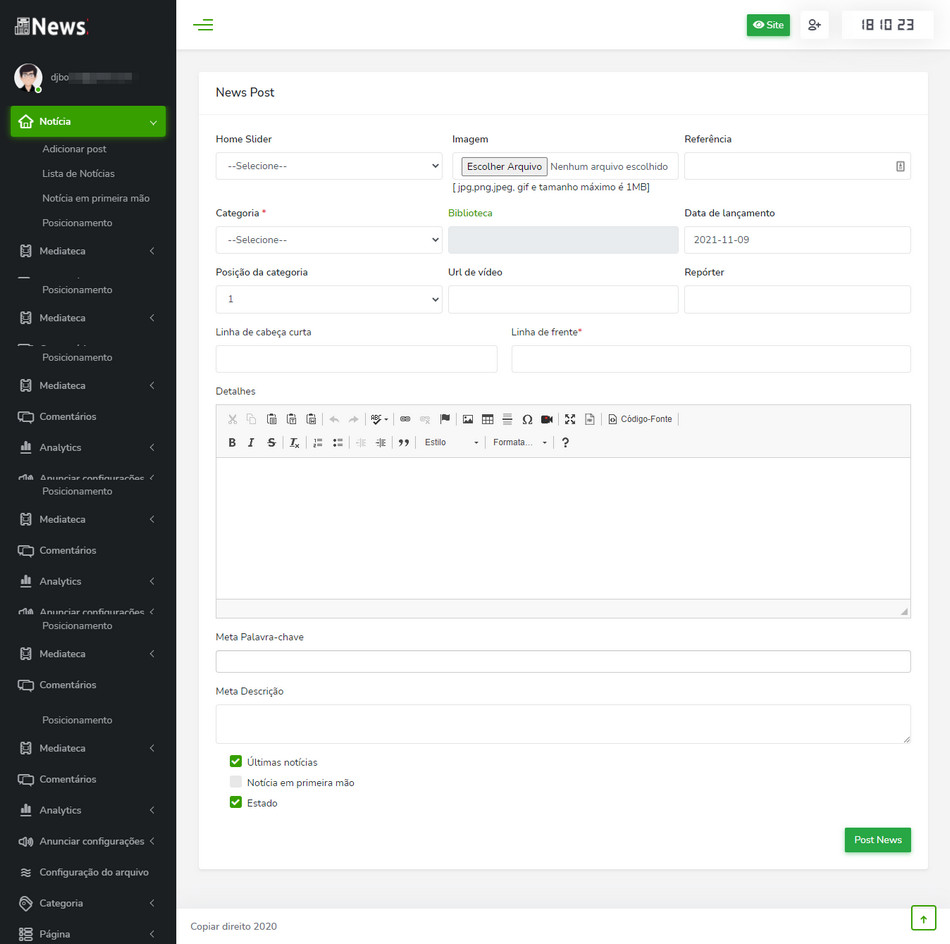Toggle the sidebar with the hamburger icon
The height and width of the screenshot is (944, 950).
tap(204, 24)
